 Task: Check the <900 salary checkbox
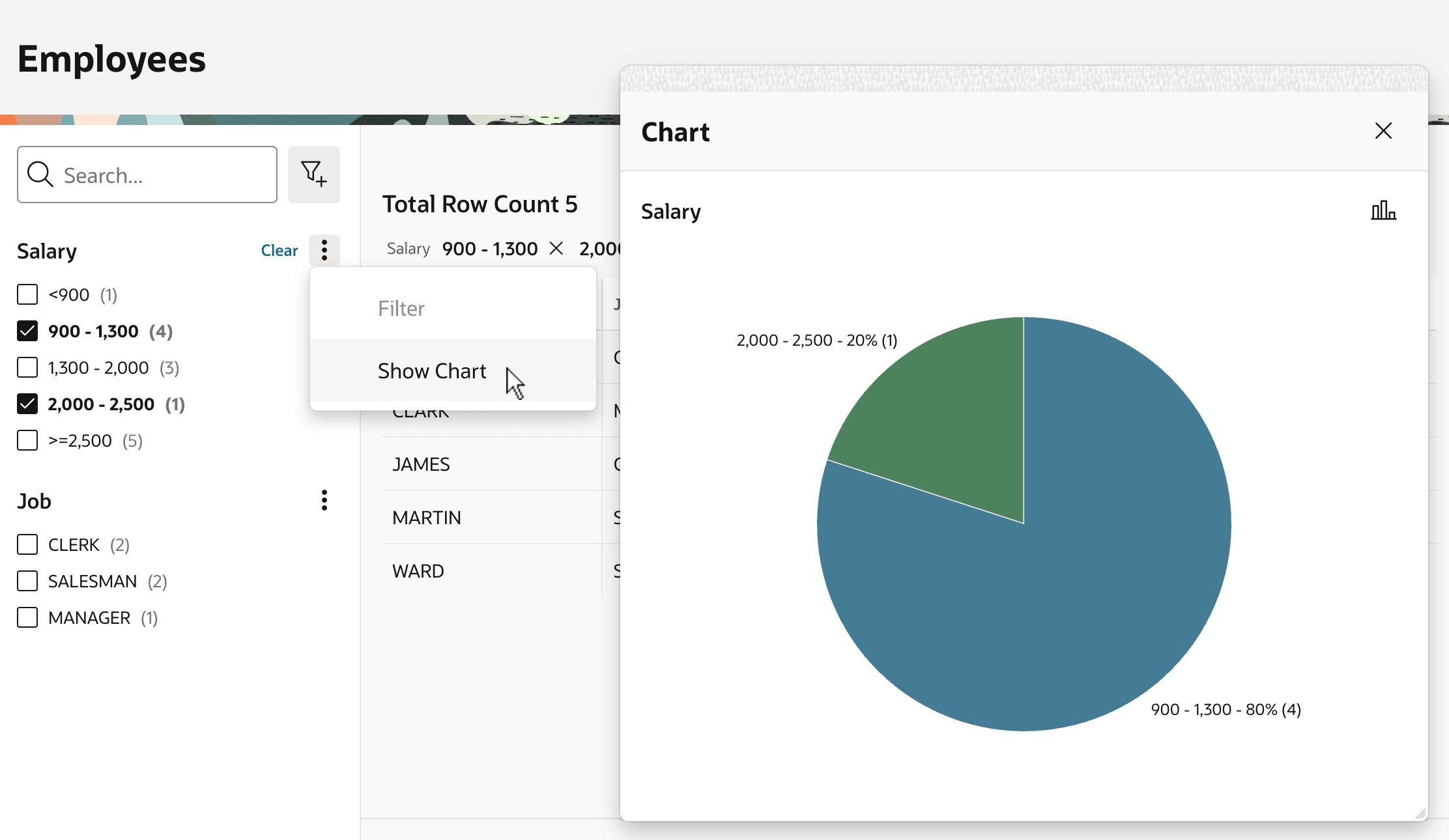27,294
